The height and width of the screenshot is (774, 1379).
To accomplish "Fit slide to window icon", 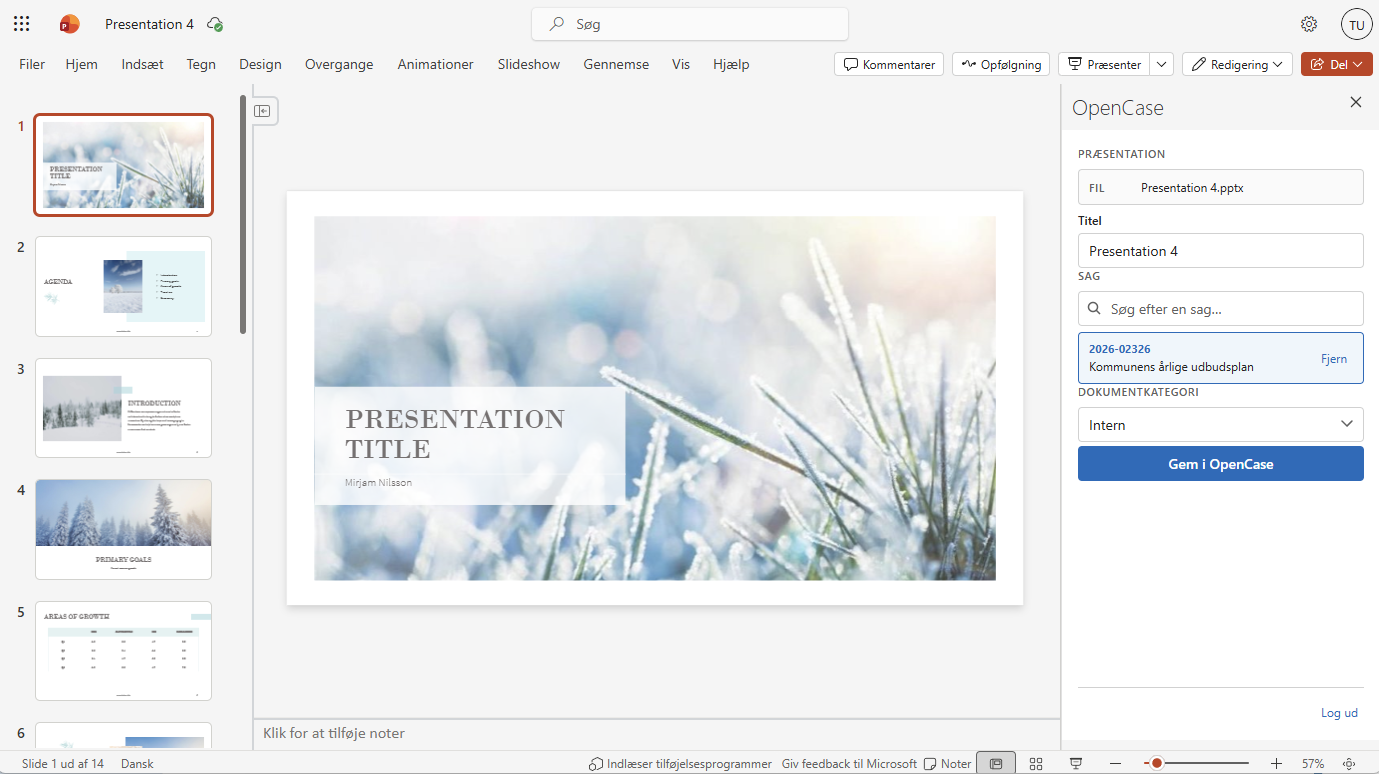I will (1349, 763).
